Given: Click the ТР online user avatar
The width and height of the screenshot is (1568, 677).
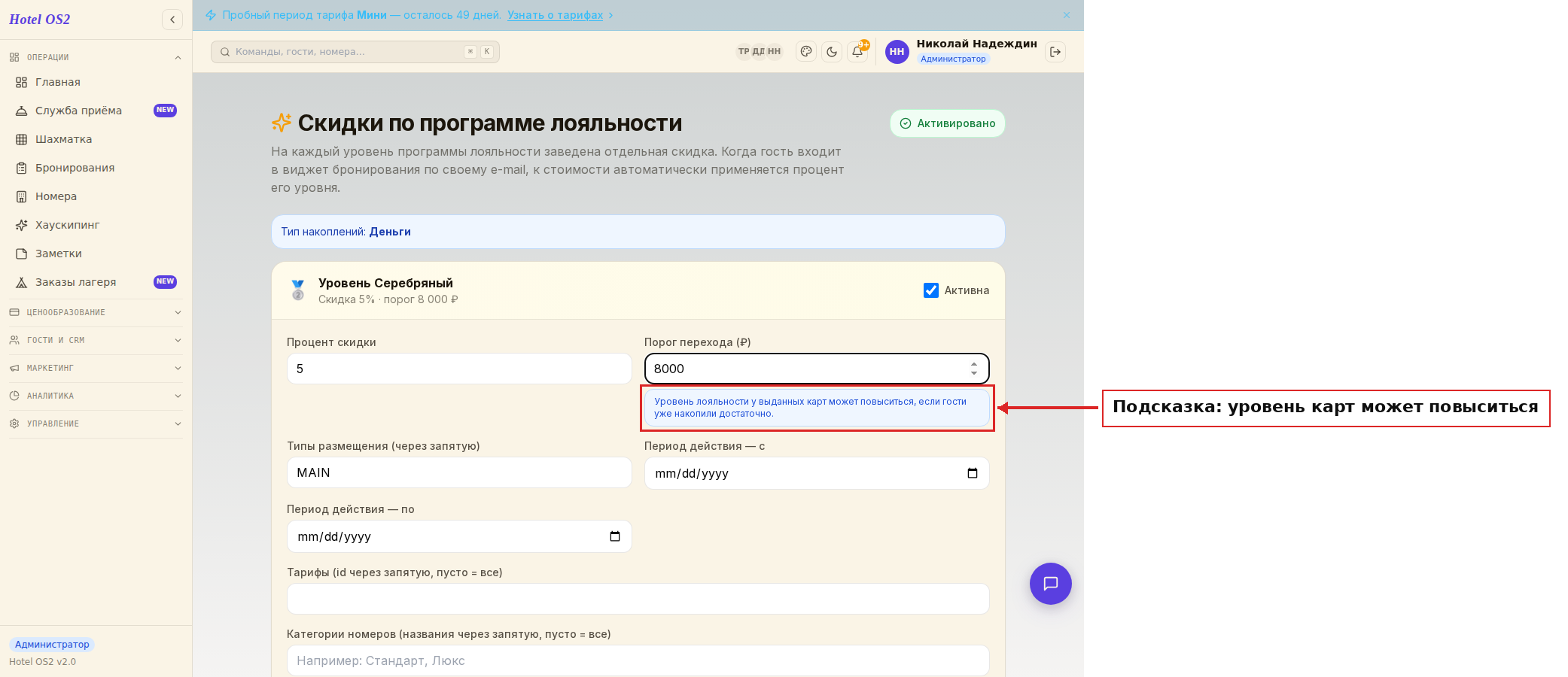Looking at the screenshot, I should pos(744,51).
